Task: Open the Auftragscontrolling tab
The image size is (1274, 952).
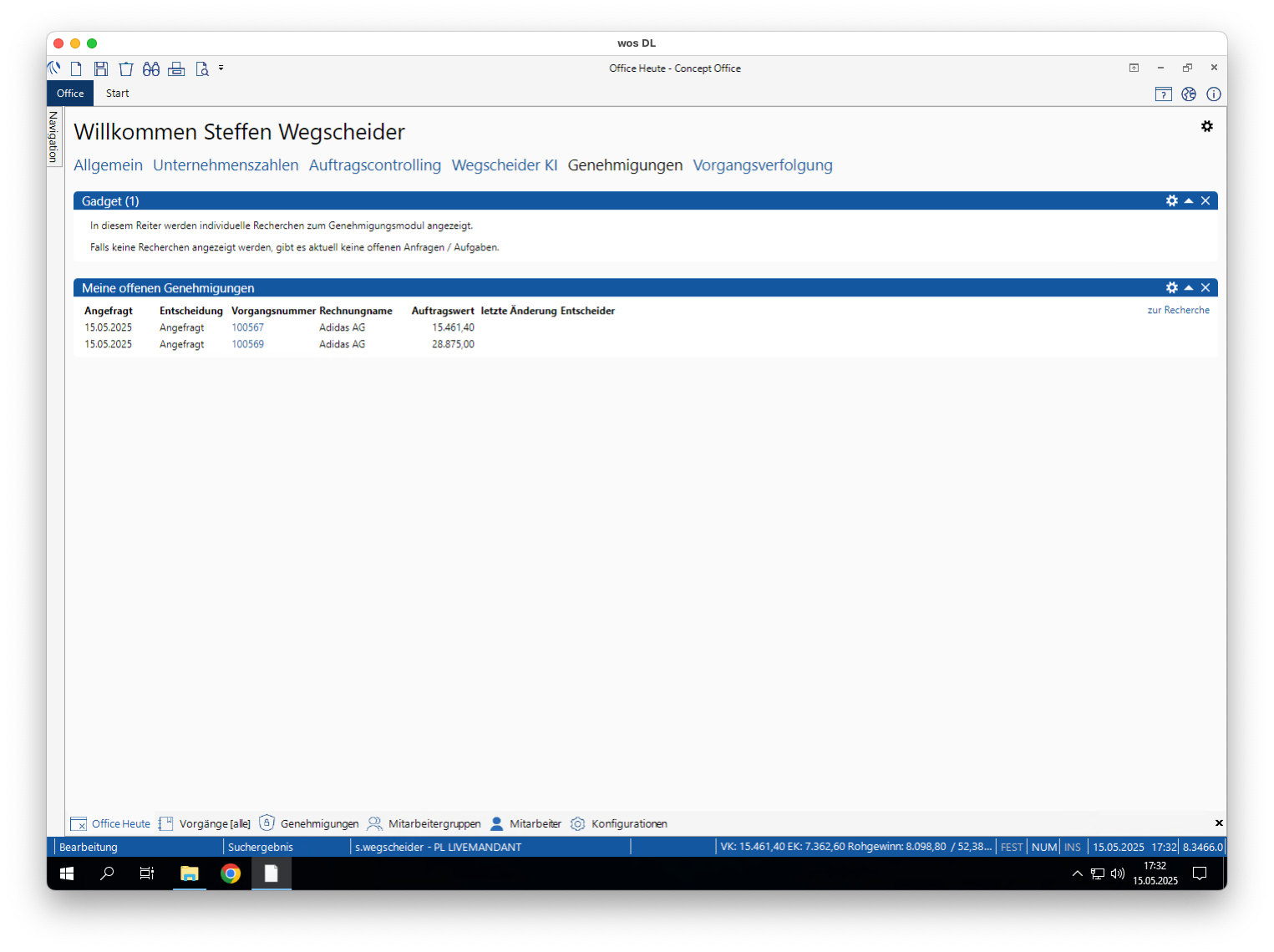Action: point(375,165)
